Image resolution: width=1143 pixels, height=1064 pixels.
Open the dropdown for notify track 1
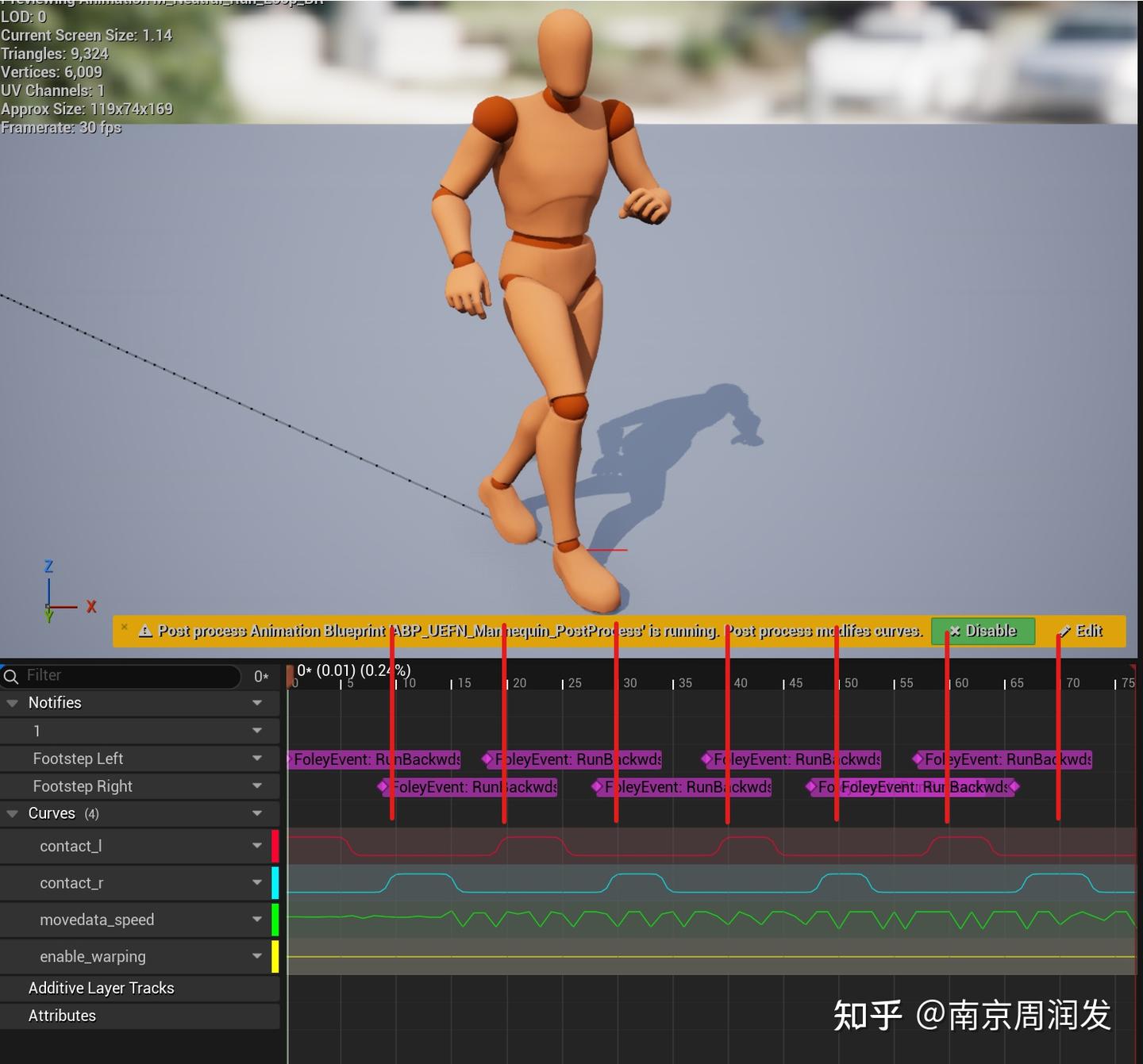[257, 731]
